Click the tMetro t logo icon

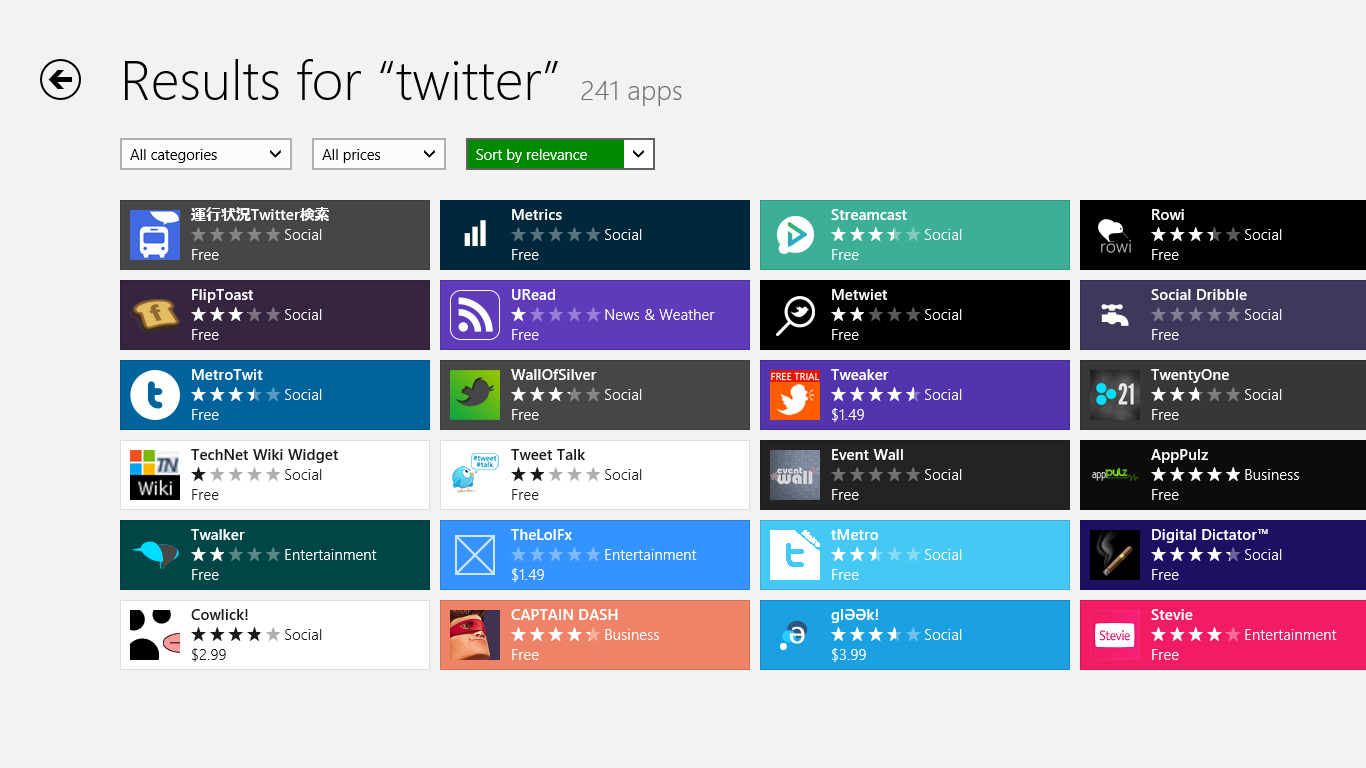coord(795,555)
